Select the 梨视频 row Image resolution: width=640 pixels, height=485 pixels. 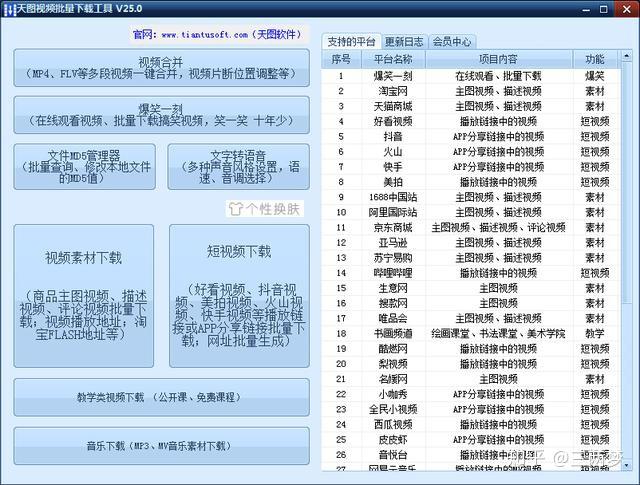(x=471, y=364)
